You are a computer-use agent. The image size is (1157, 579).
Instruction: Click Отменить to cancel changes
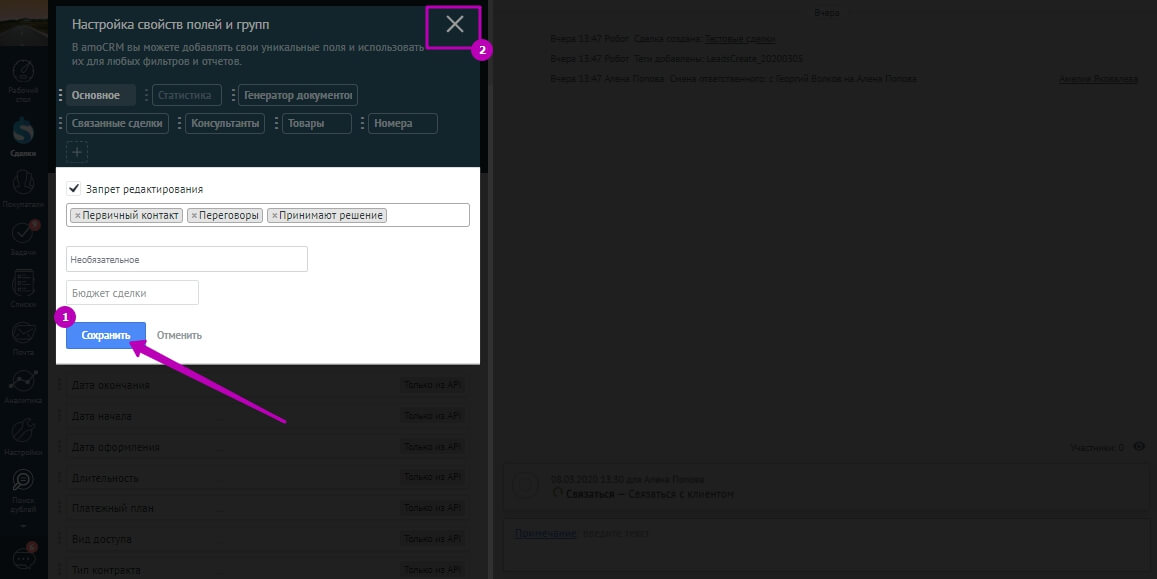(x=179, y=335)
